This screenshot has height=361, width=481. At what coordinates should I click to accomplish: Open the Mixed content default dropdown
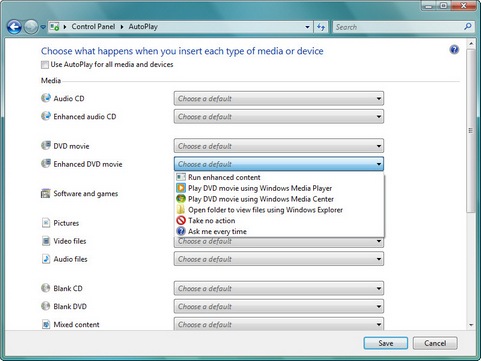(279, 324)
